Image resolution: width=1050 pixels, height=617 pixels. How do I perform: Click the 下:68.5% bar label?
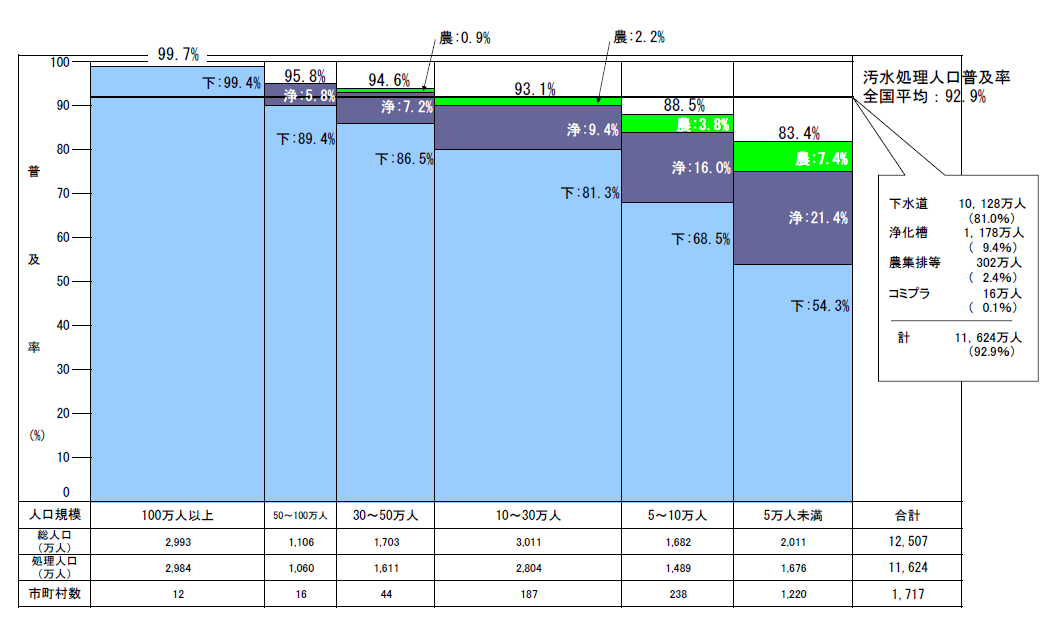(x=701, y=238)
